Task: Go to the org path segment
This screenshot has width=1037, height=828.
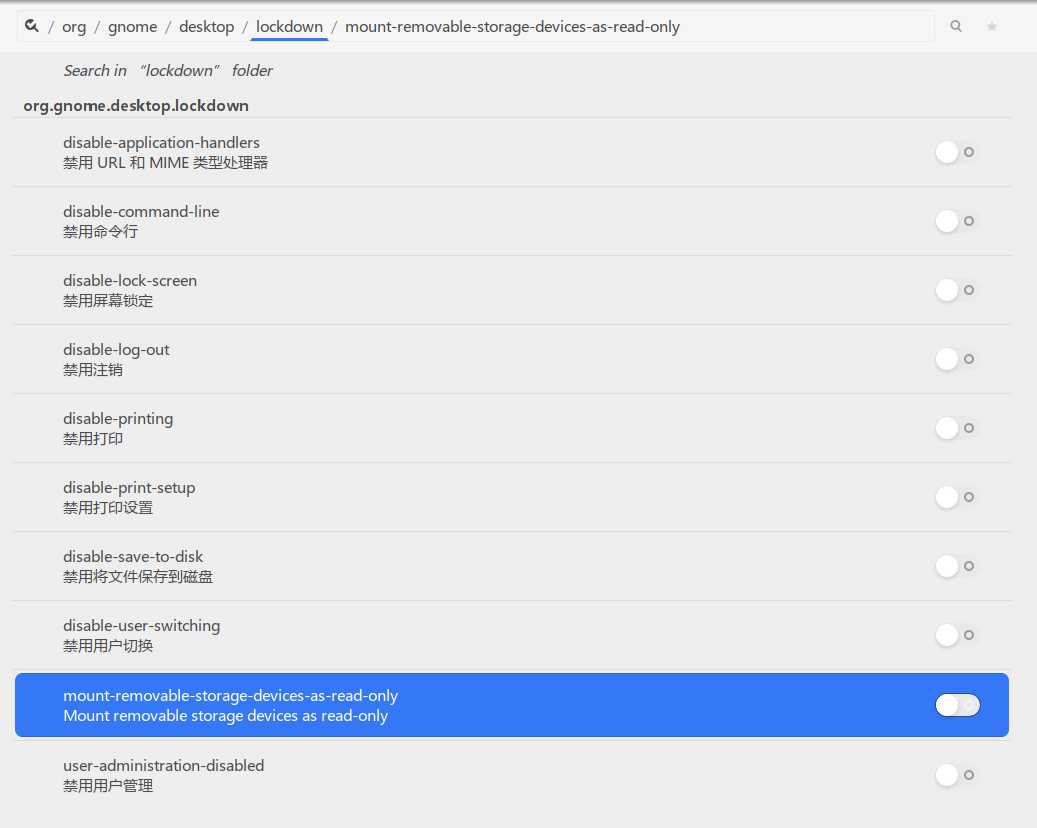Action: coord(74,27)
